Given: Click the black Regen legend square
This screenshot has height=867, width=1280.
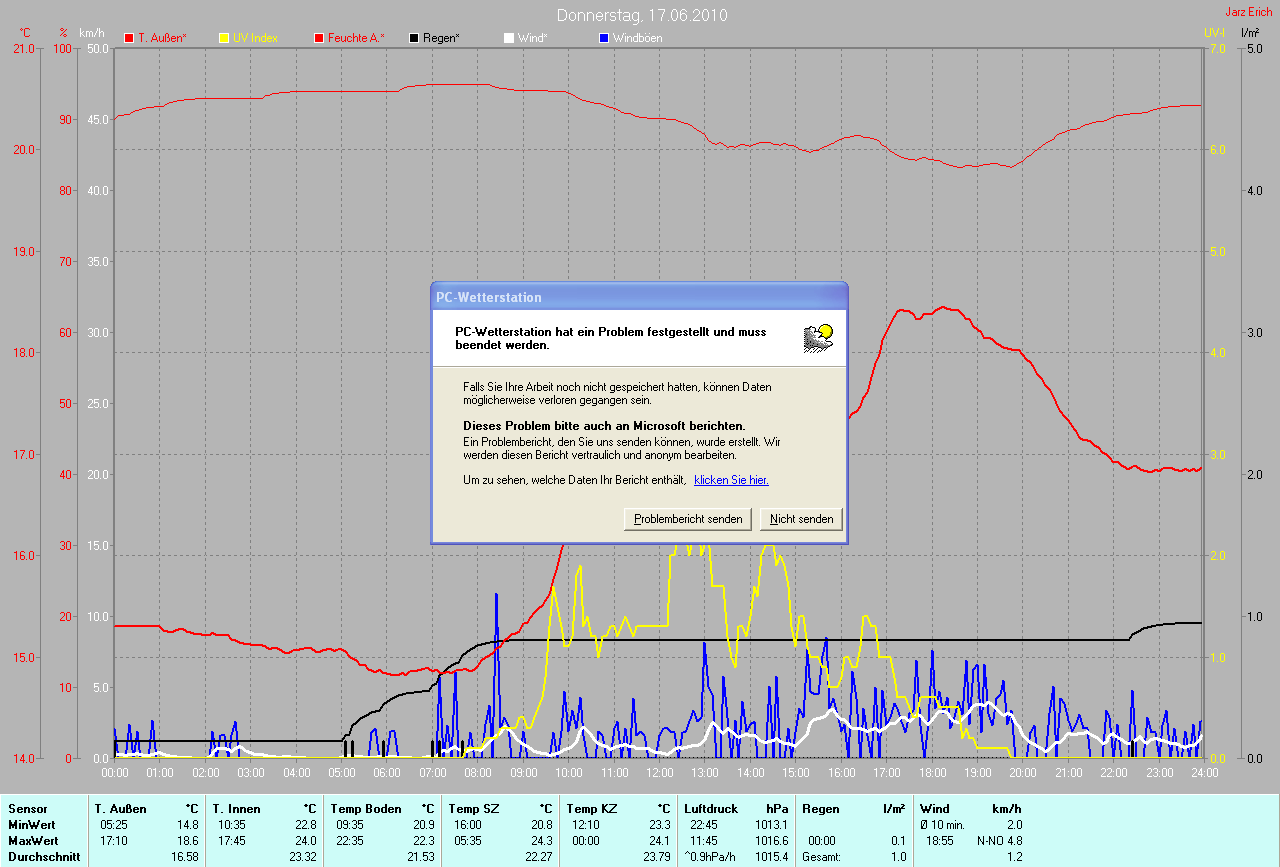Looking at the screenshot, I should coord(414,38).
